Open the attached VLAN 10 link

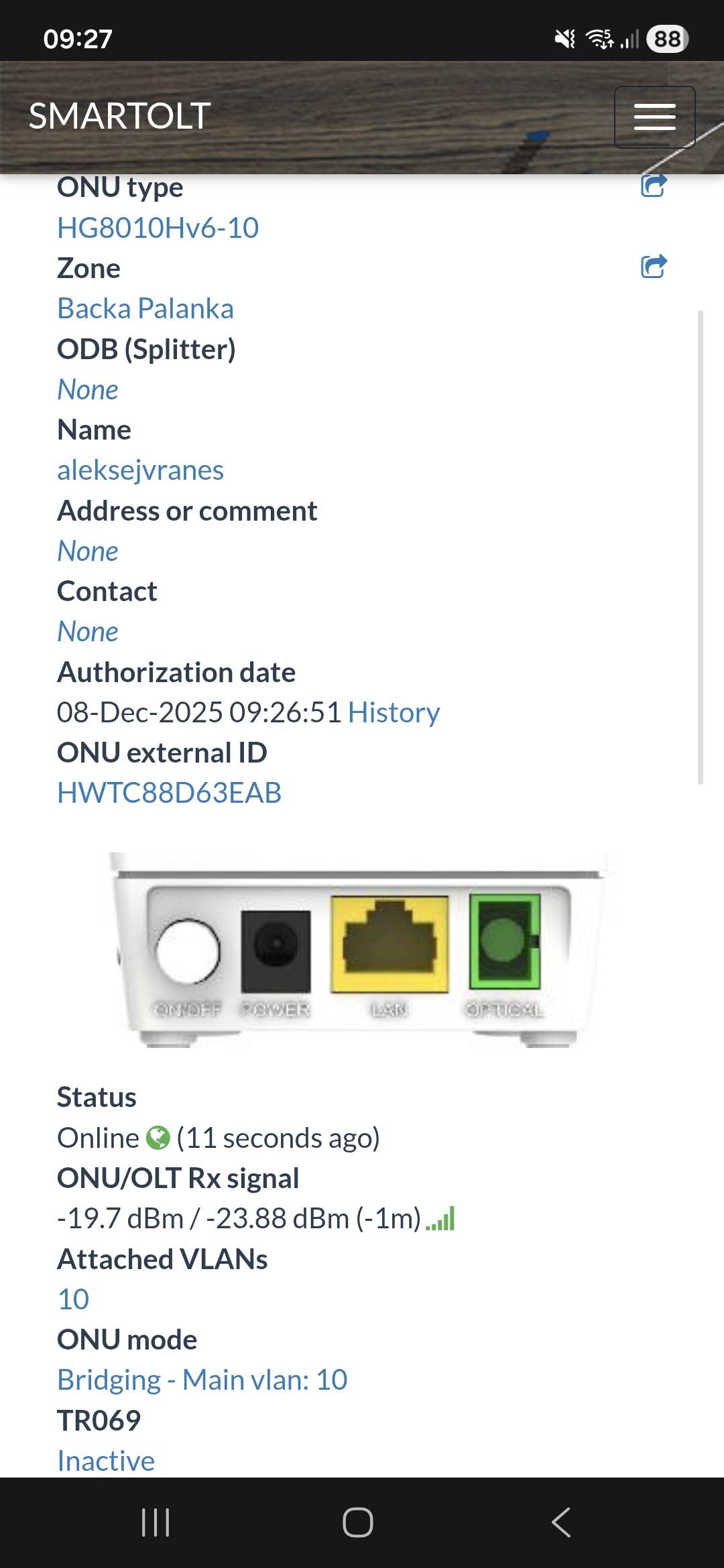(73, 1299)
